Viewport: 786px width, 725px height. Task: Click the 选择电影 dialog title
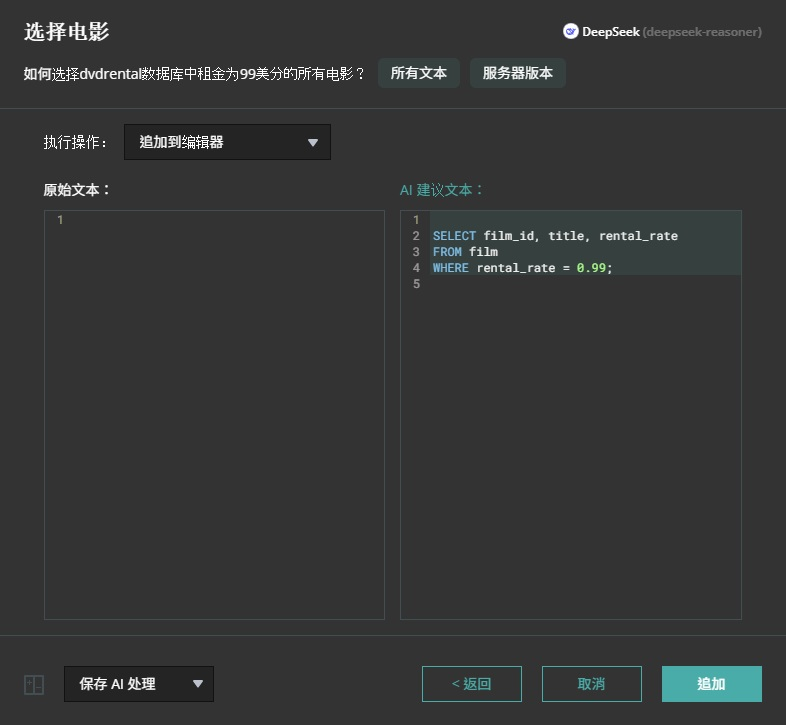point(66,32)
